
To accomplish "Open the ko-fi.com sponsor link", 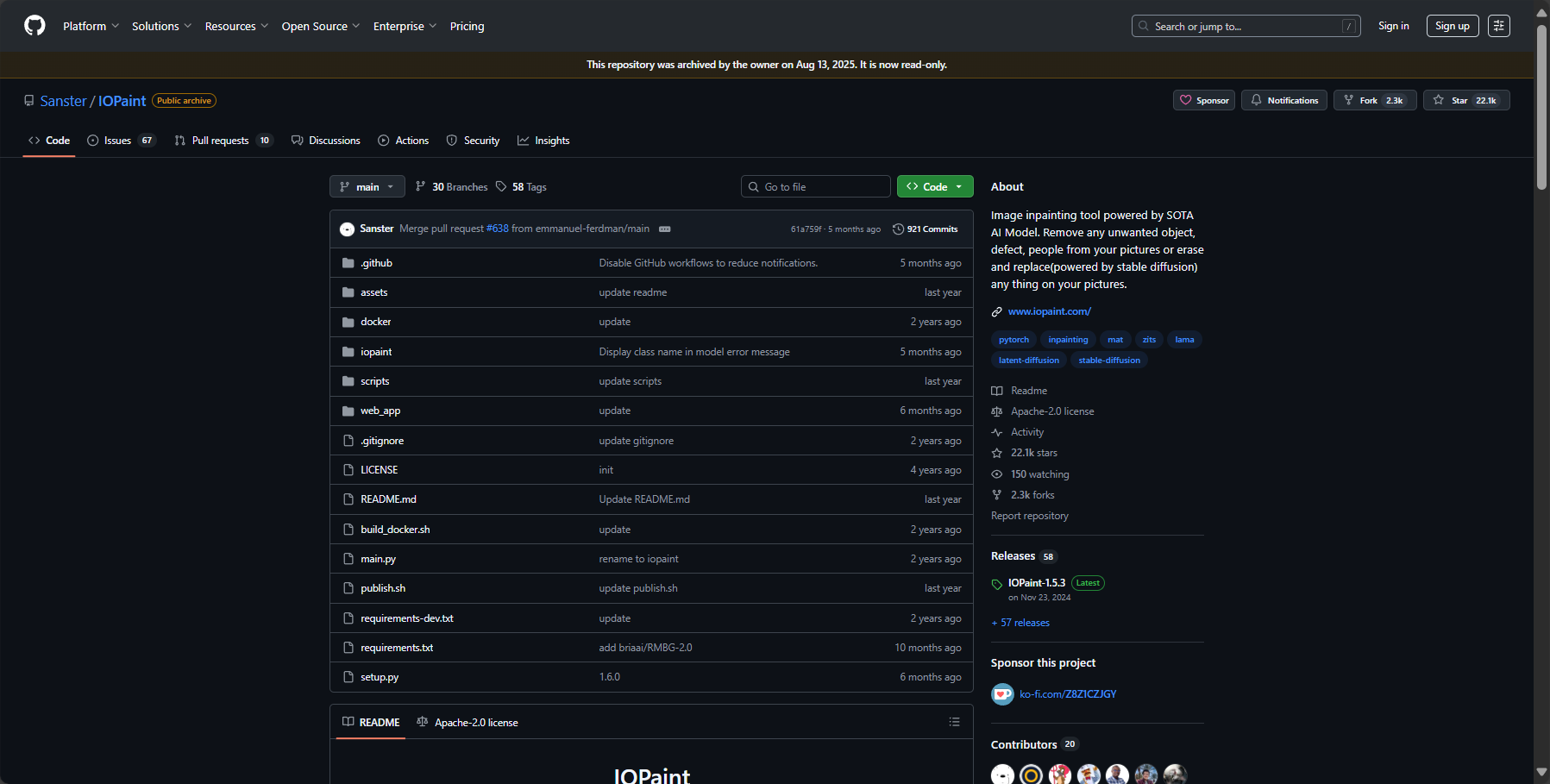I will point(1068,694).
